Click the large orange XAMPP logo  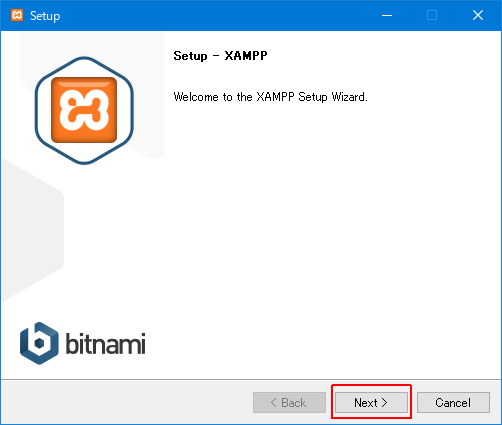(84, 110)
